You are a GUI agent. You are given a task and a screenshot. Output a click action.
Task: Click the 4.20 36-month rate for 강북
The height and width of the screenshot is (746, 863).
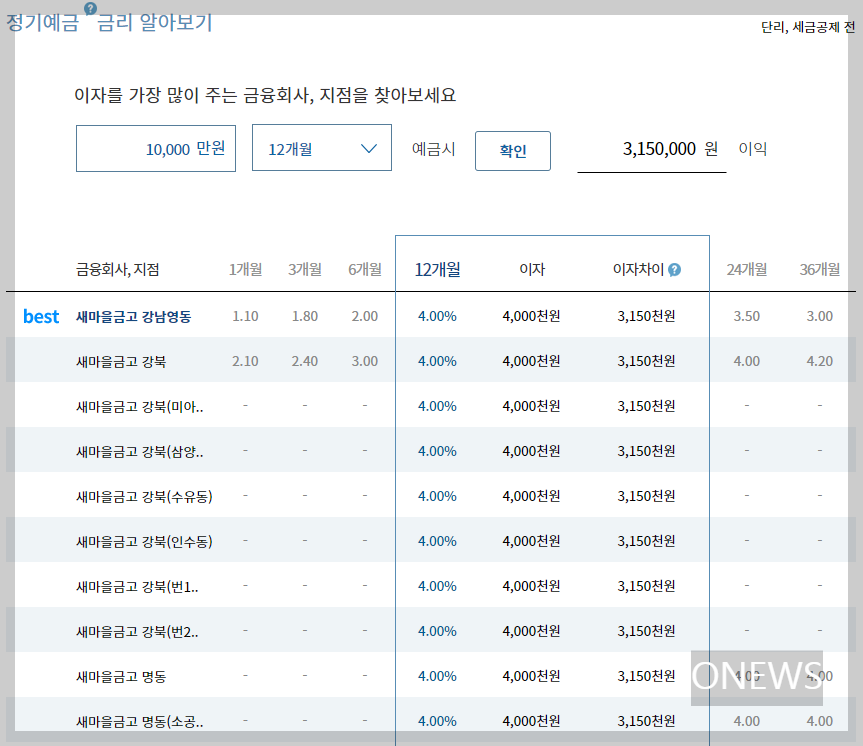pyautogui.click(x=820, y=361)
